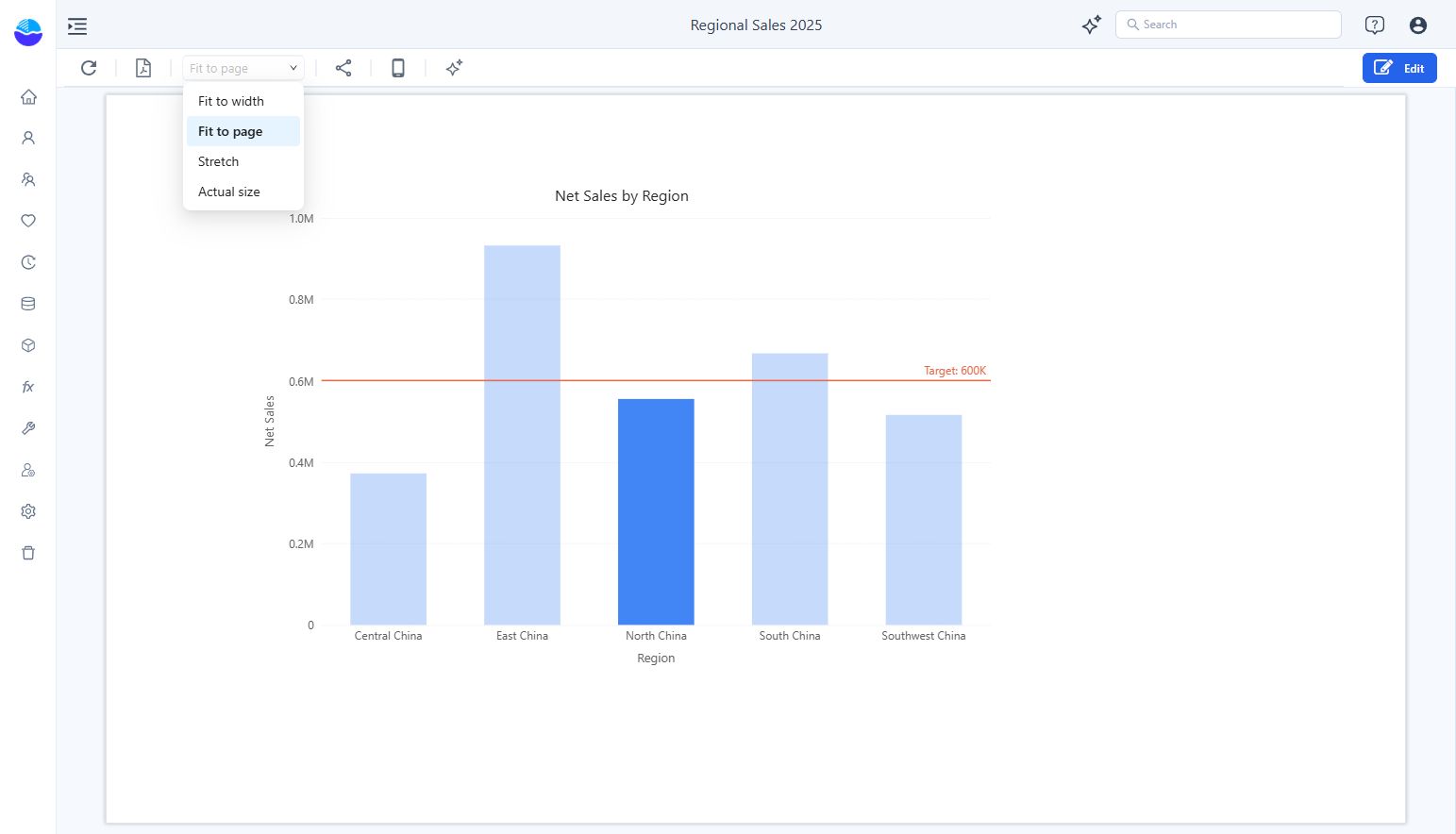Image resolution: width=1456 pixels, height=834 pixels.
Task: Switch to mobile preview phone icon
Action: click(x=398, y=68)
